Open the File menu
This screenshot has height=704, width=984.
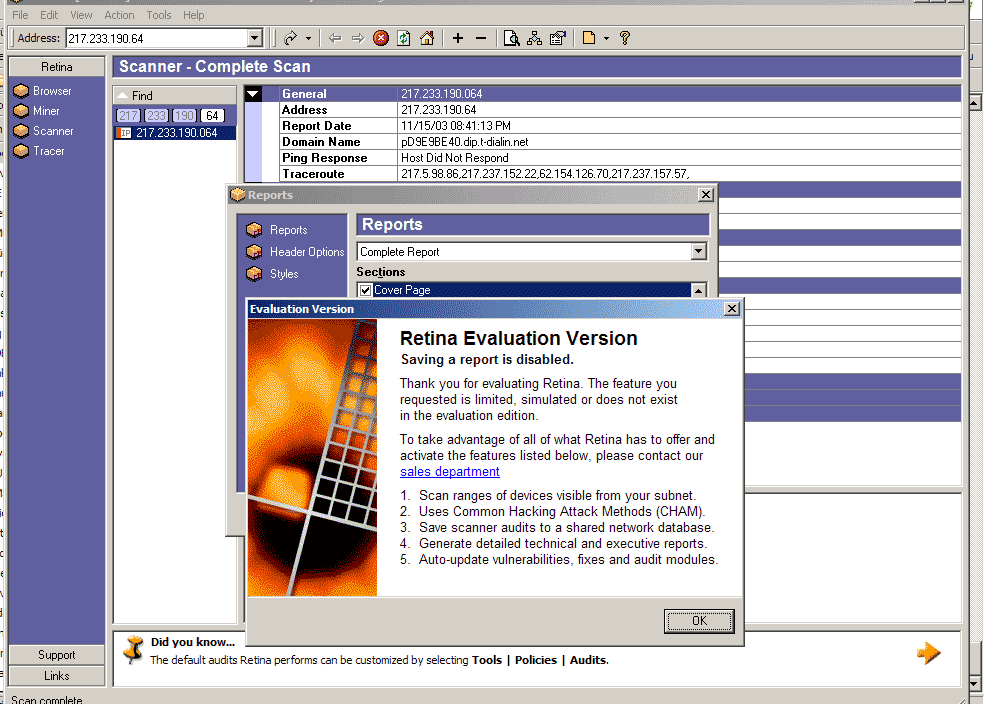click(20, 15)
